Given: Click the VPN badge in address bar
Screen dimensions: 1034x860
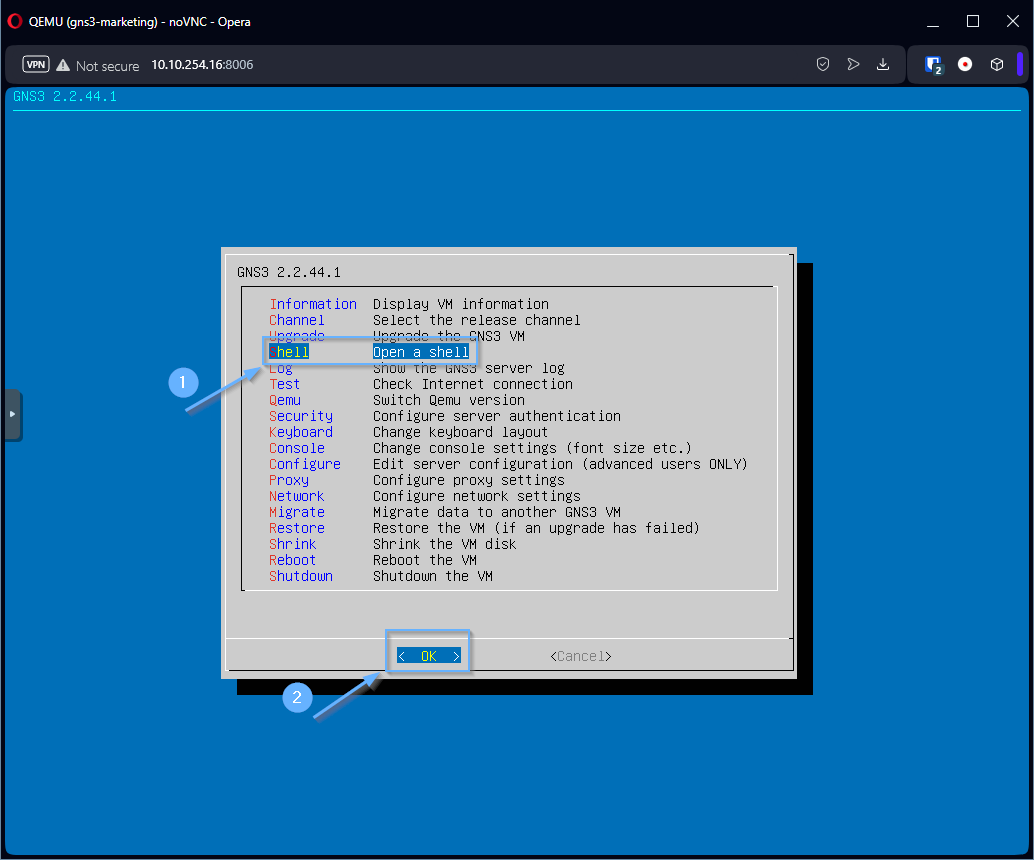Looking at the screenshot, I should pos(36,65).
